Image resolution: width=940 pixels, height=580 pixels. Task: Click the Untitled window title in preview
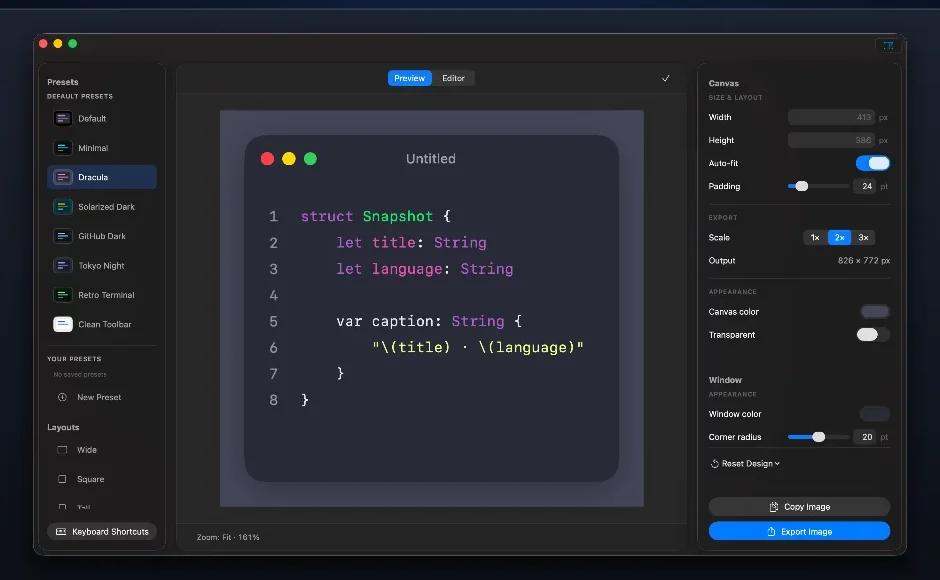[x=430, y=158]
